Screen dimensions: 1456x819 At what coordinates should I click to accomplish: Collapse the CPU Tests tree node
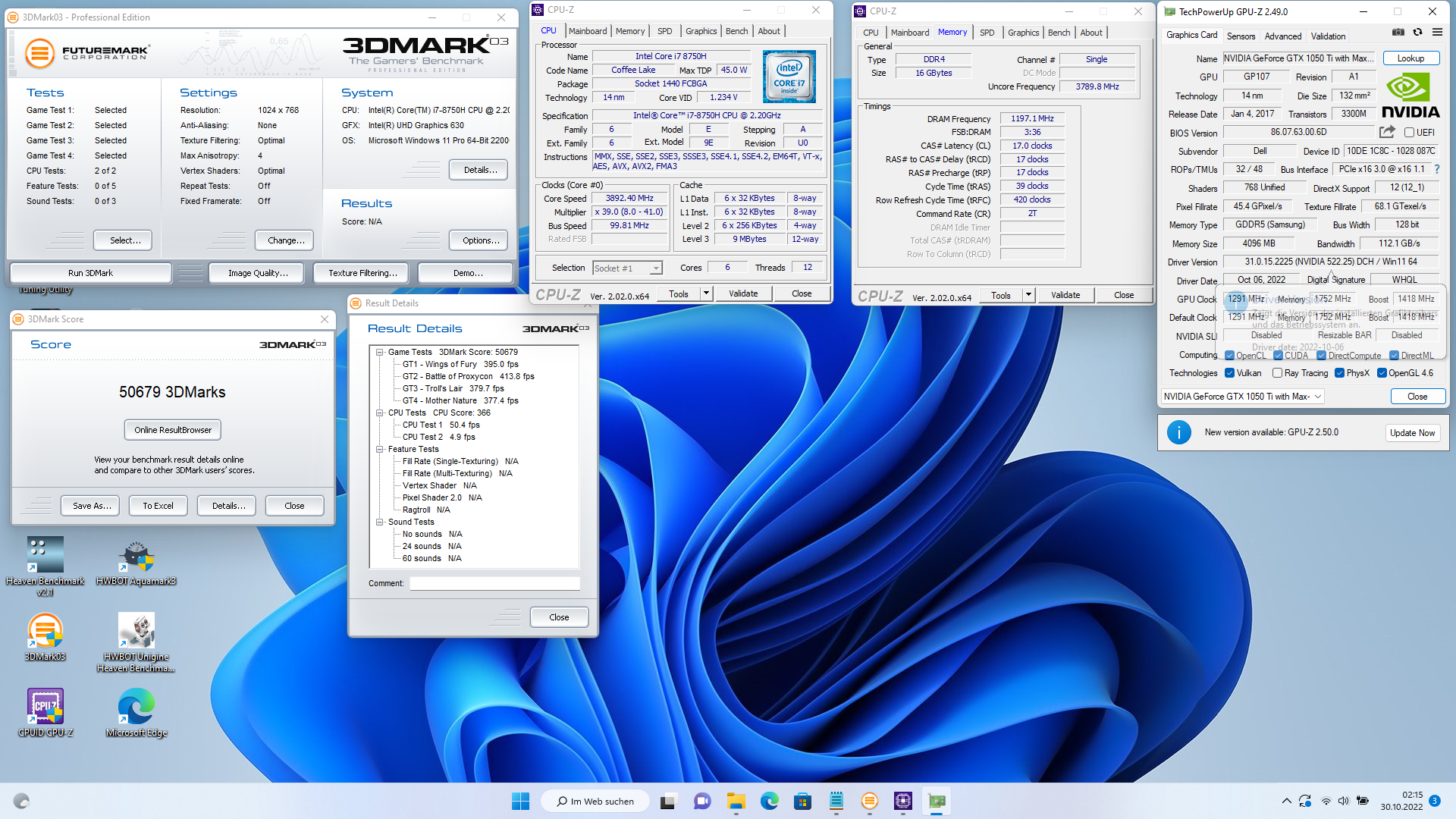pyautogui.click(x=379, y=413)
